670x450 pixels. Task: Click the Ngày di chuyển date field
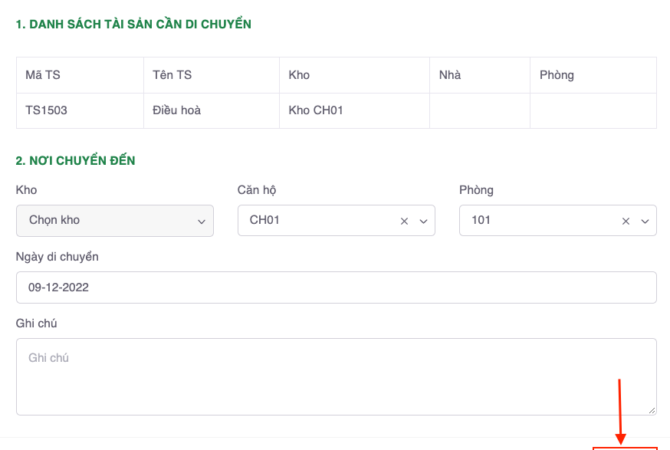(336, 288)
